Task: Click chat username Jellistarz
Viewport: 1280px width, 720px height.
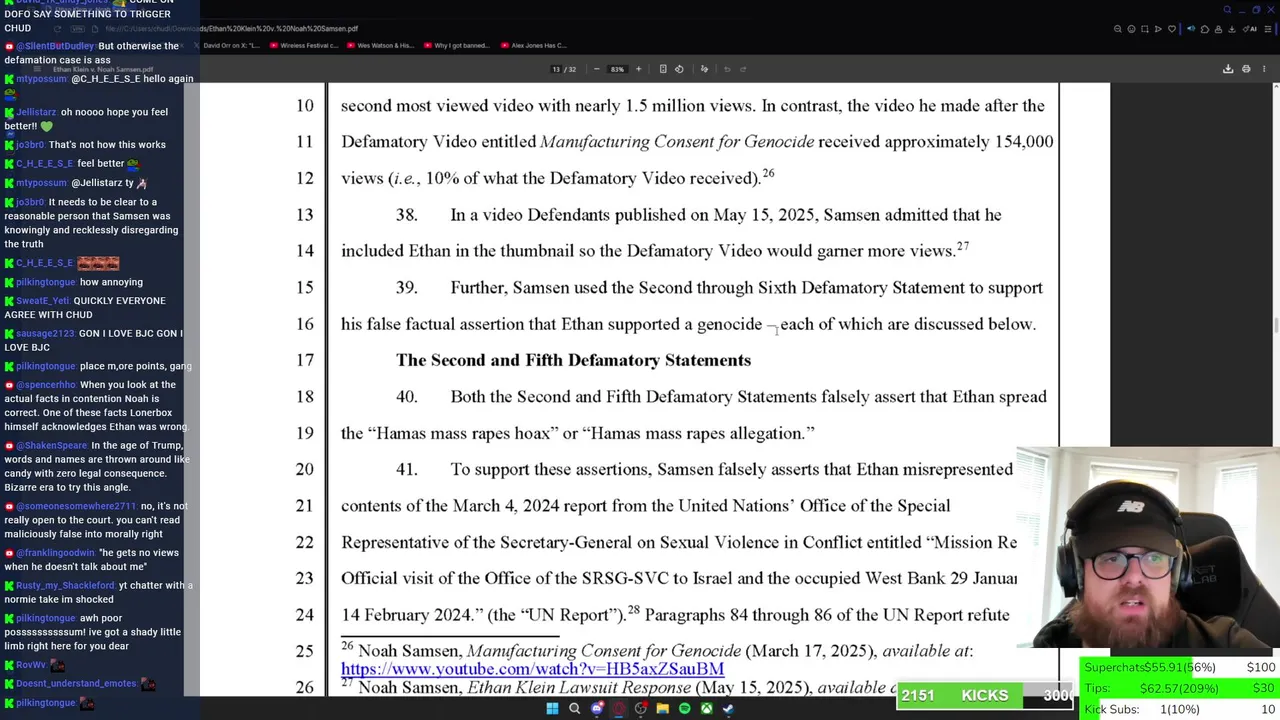Action: [x=36, y=112]
